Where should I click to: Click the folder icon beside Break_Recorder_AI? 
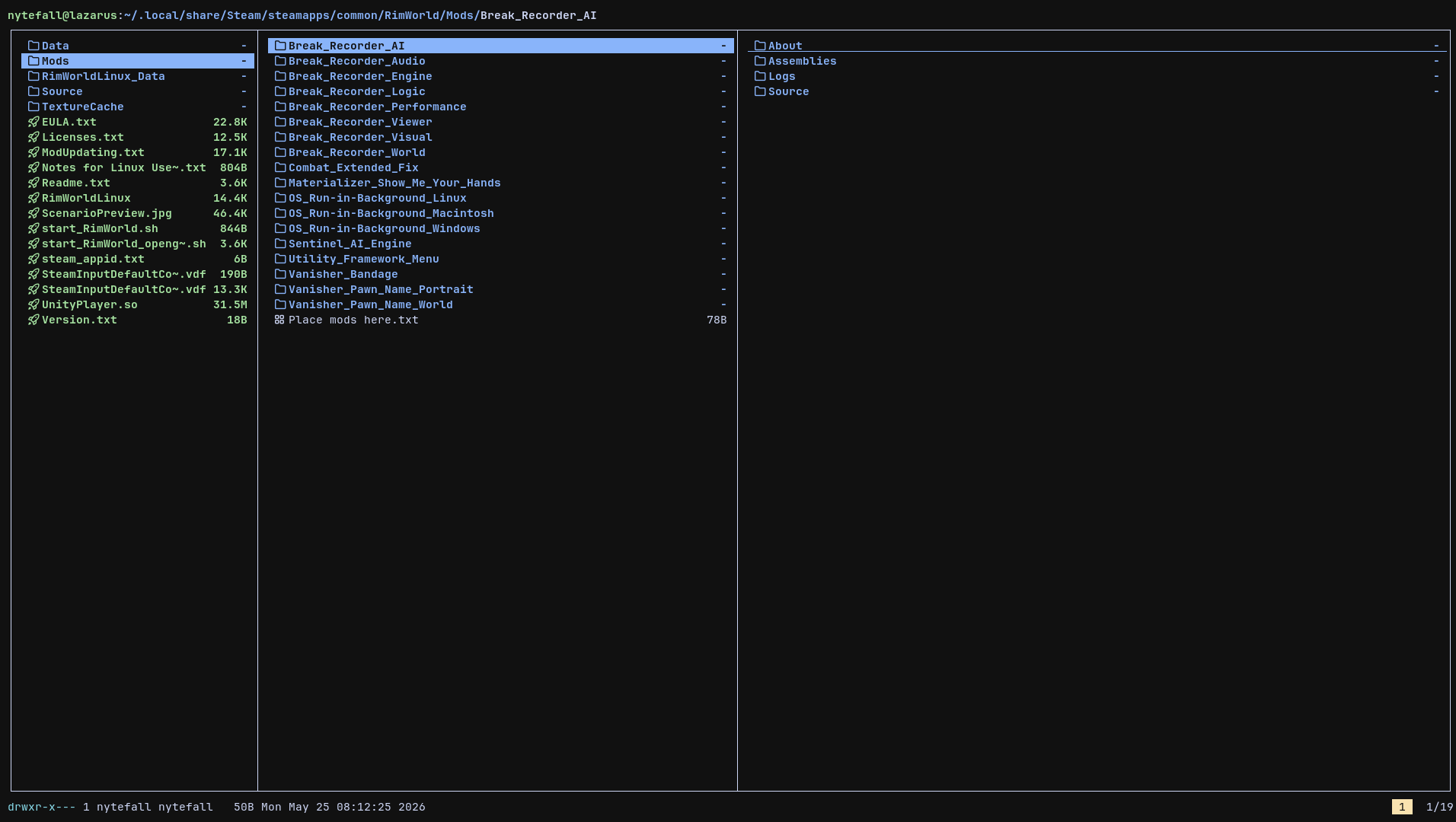(x=280, y=46)
